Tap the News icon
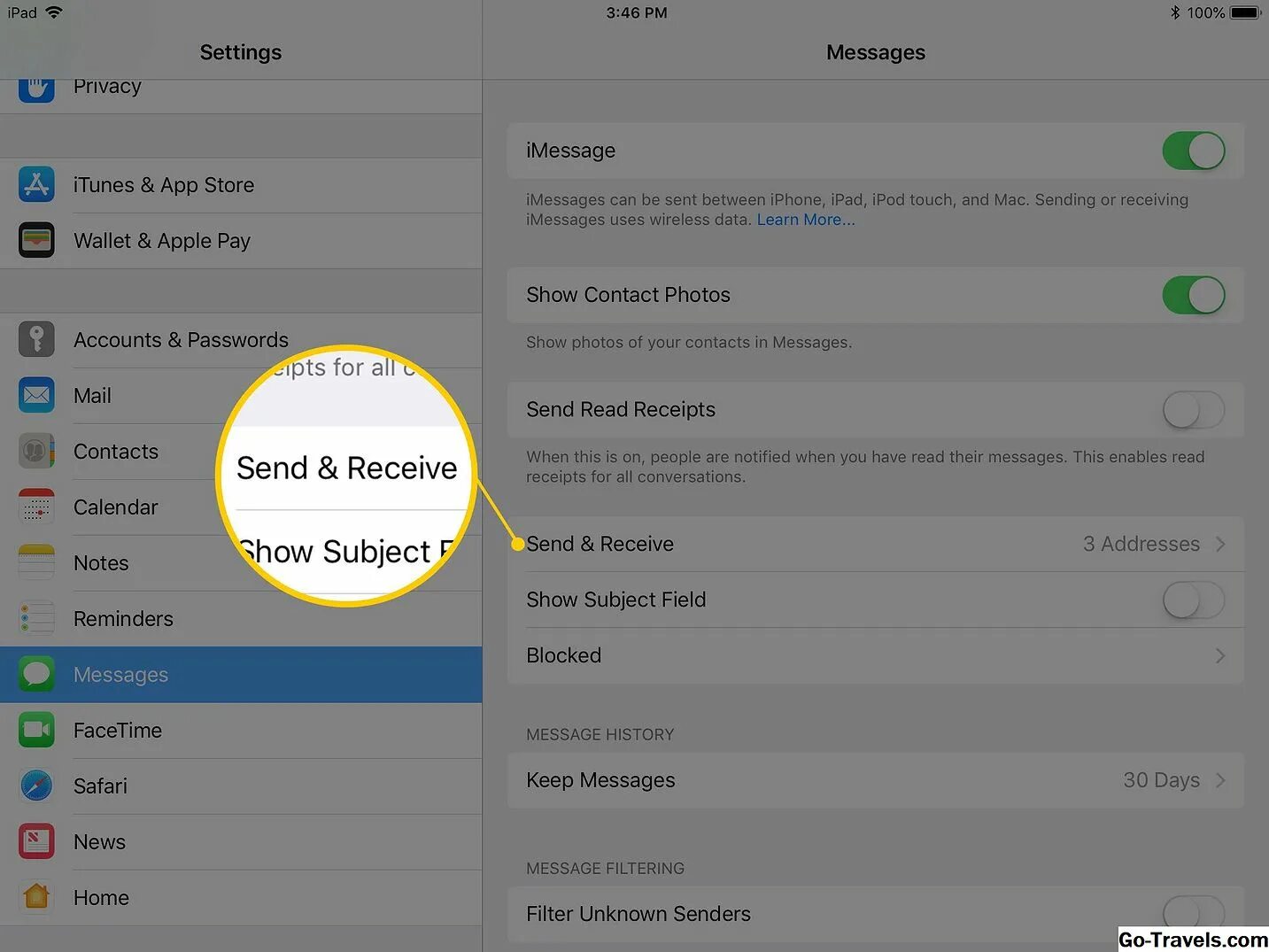This screenshot has height=952, width=1269. (x=36, y=841)
